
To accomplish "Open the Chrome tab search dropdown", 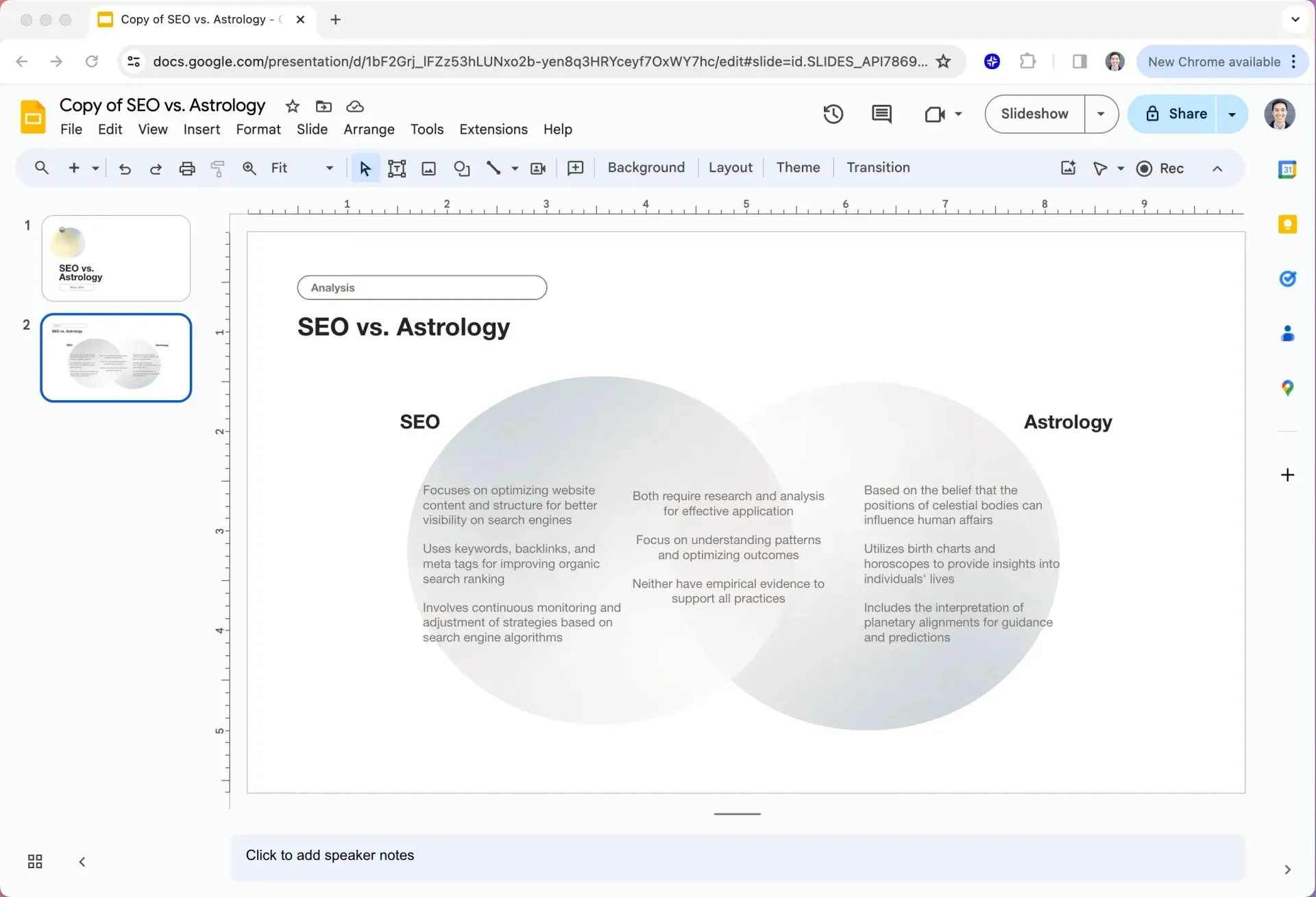I will 1295,19.
